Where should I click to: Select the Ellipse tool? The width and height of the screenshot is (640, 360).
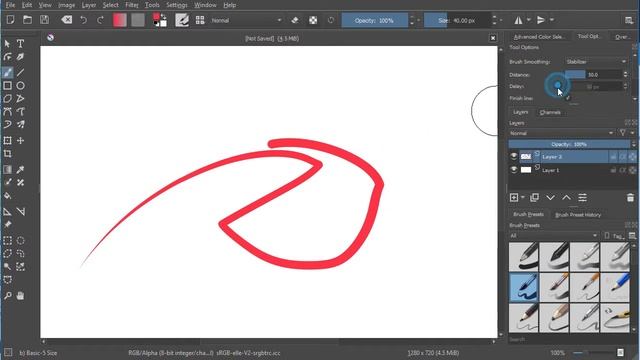[x=20, y=86]
